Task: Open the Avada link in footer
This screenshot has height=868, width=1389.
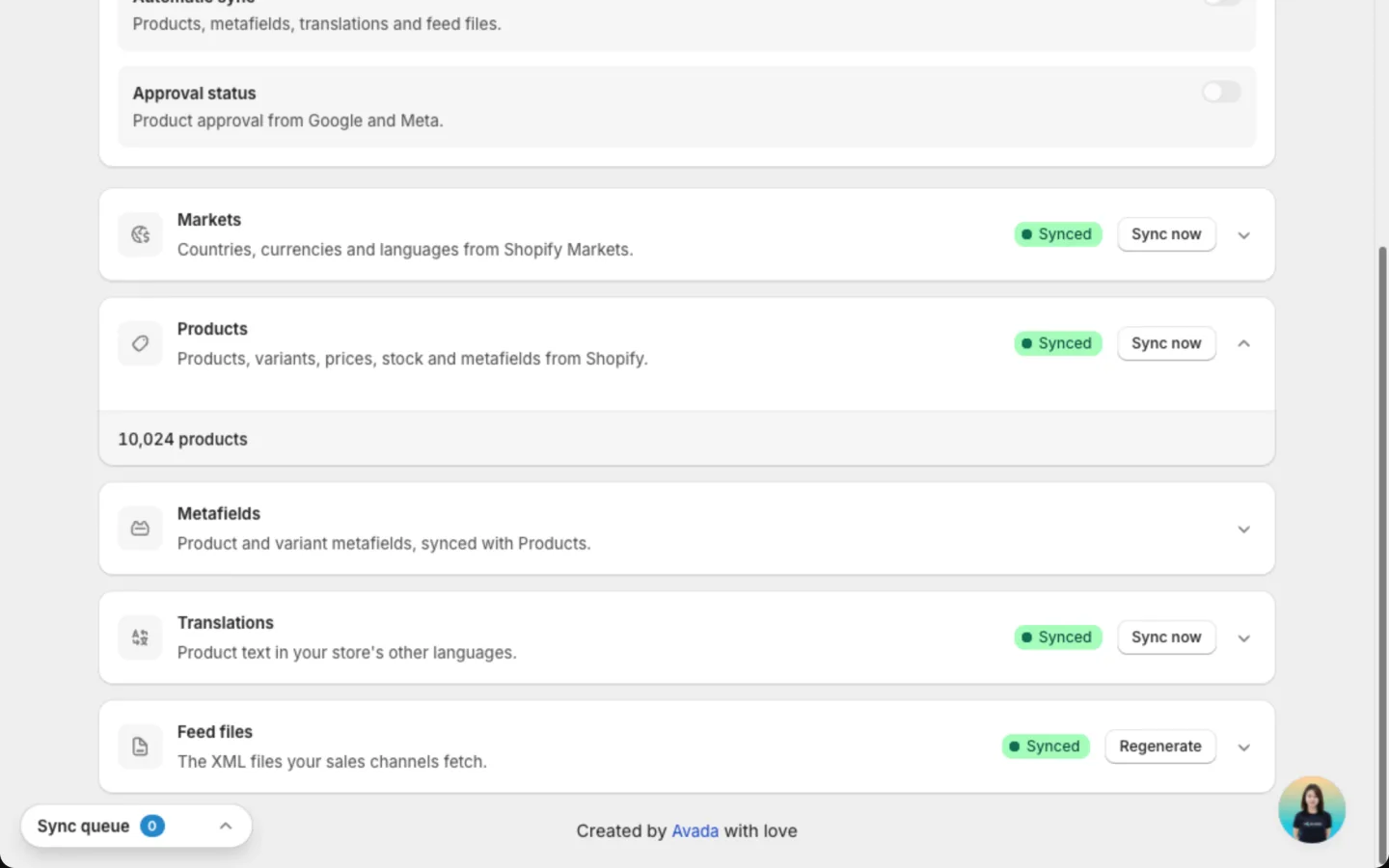Action: point(694,830)
